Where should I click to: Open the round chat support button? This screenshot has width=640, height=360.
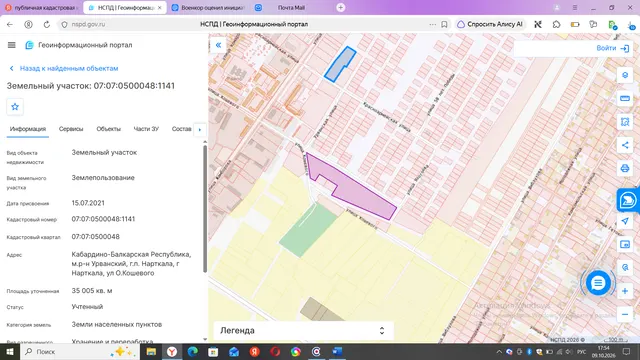pyautogui.click(x=598, y=283)
